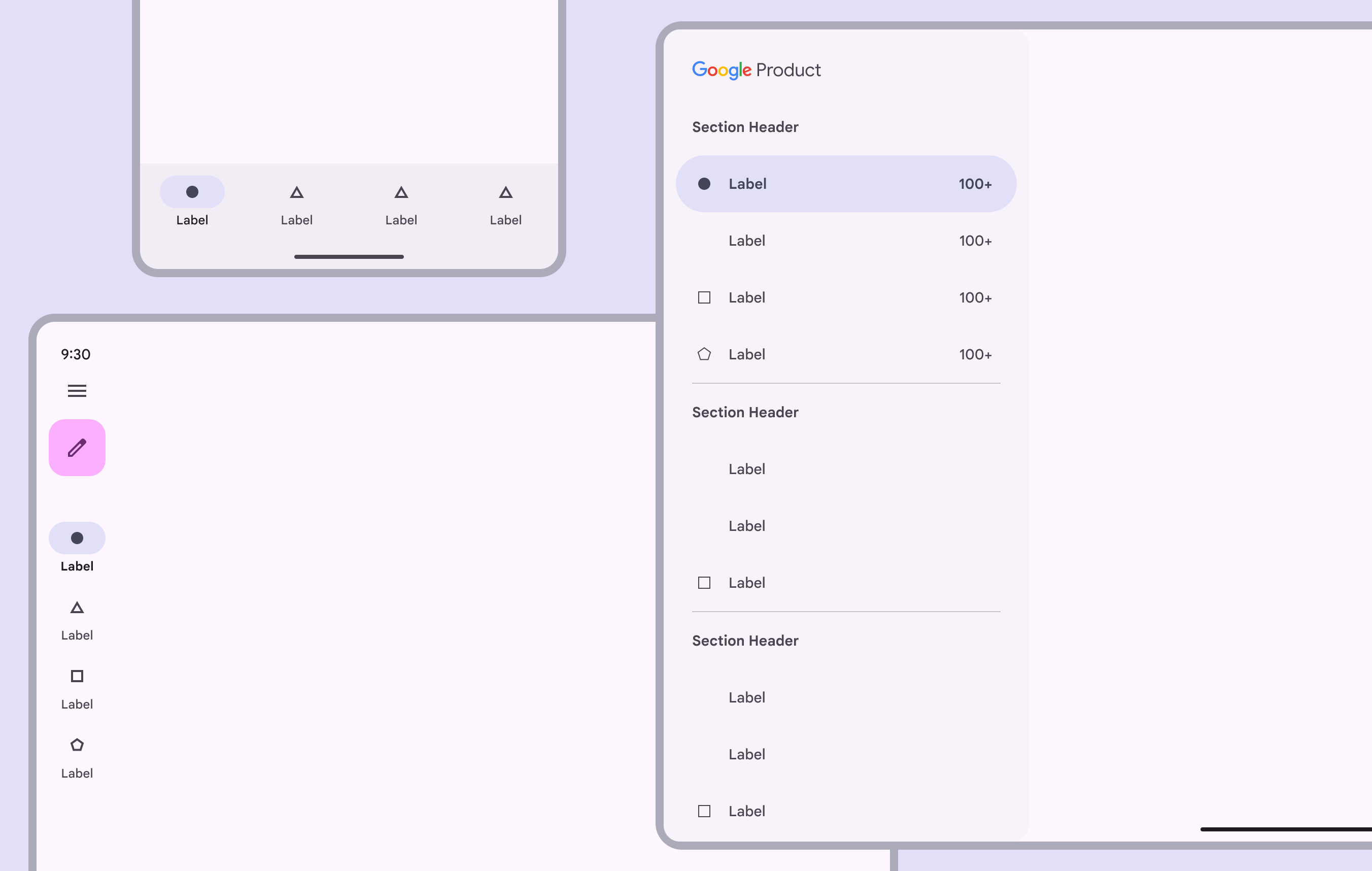The width and height of the screenshot is (1372, 871).
Task: Select the triangle icon in navigation rail
Action: [77, 608]
